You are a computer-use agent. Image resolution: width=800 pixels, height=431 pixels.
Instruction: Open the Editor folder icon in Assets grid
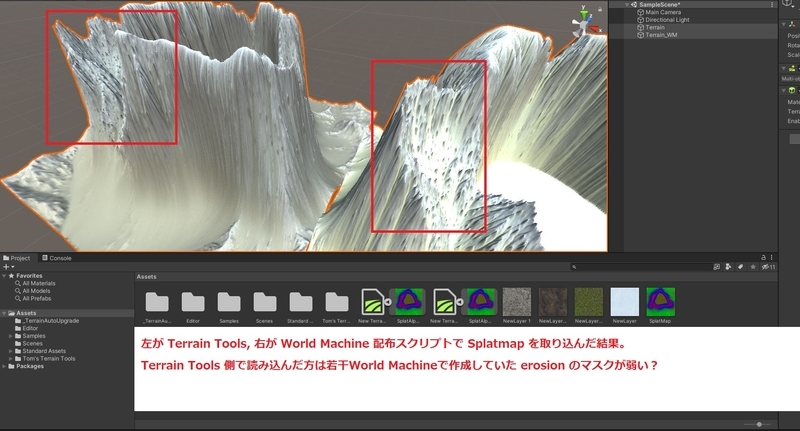coord(193,302)
